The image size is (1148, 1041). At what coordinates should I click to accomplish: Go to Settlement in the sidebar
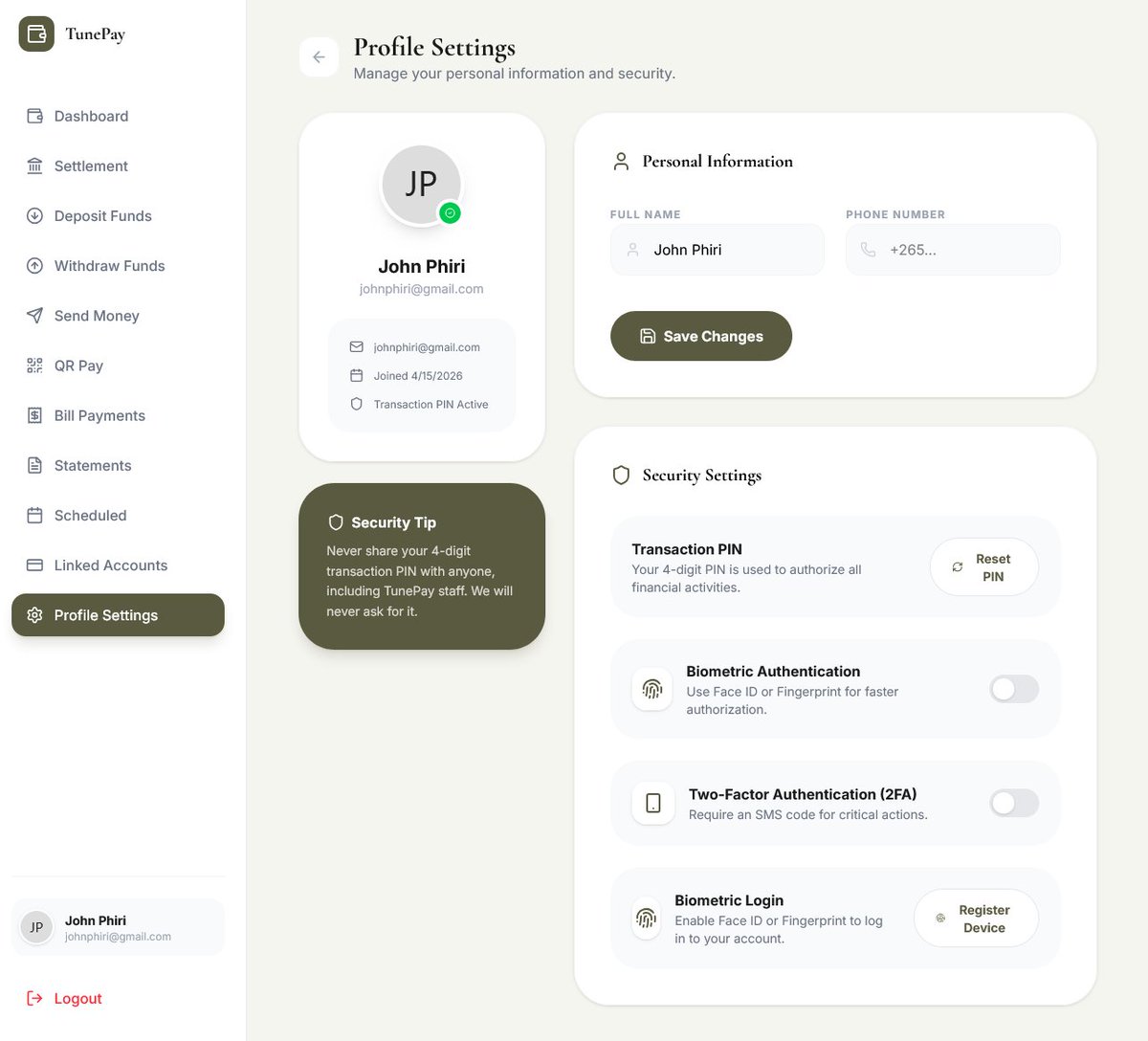tap(118, 166)
